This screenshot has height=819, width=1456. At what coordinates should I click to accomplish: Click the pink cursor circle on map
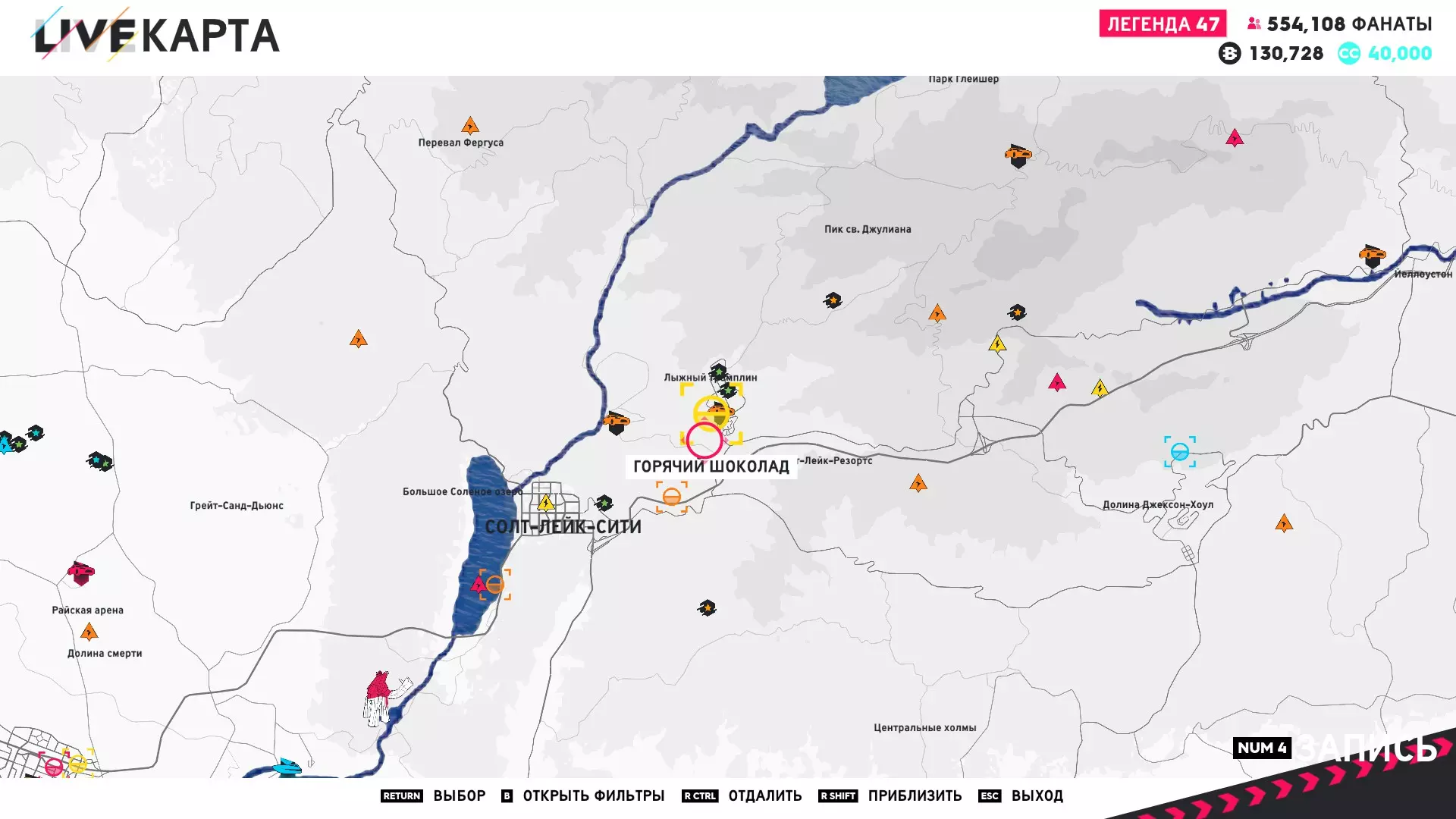704,440
